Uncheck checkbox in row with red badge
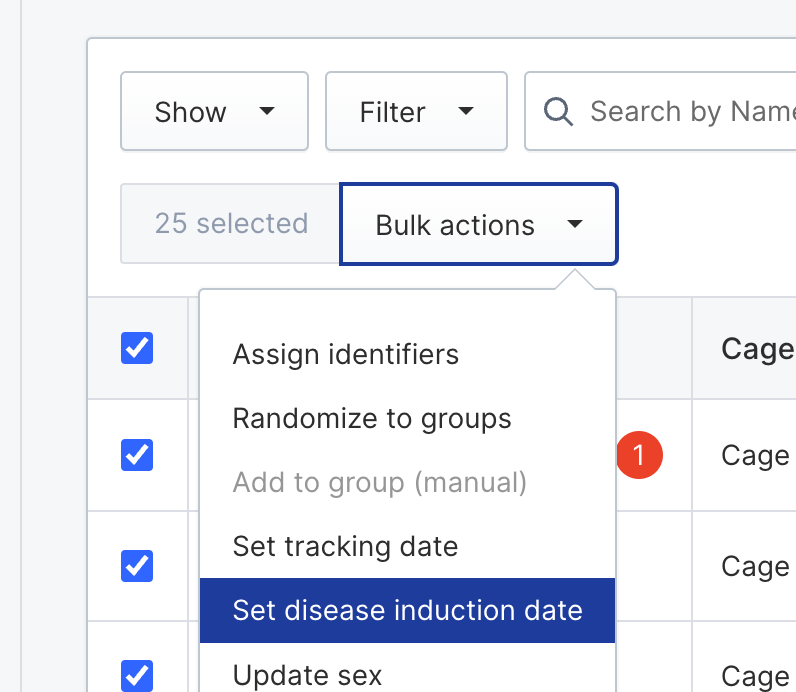The width and height of the screenshot is (796, 692). click(137, 455)
